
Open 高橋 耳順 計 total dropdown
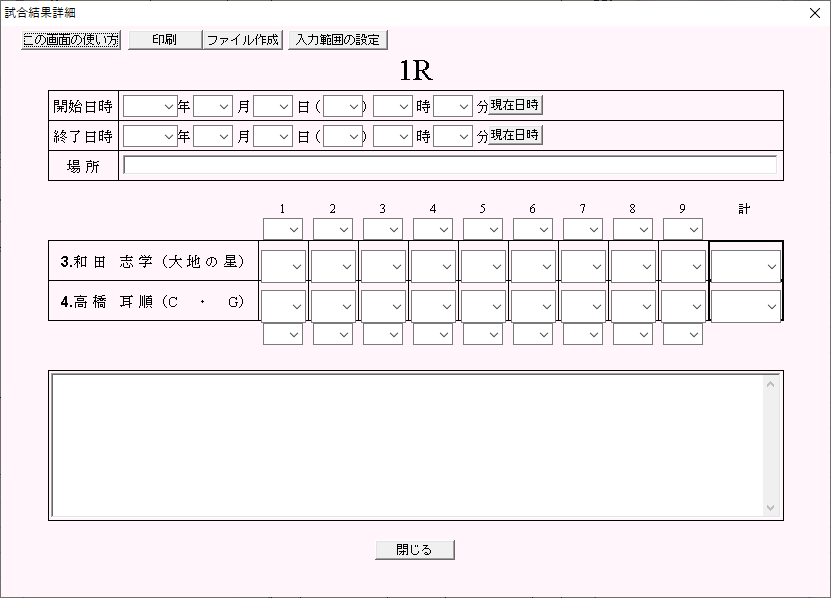(x=746, y=306)
